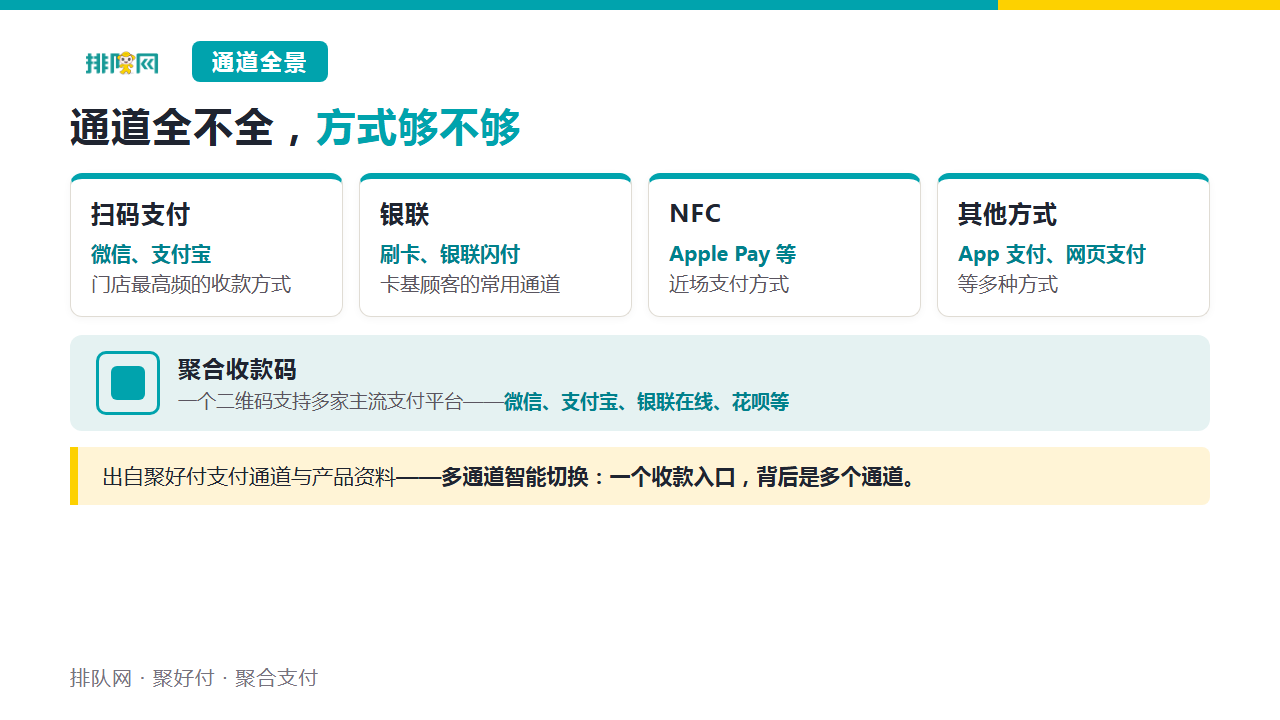Click the footer 排队网 · 聚好付 · 聚合支付
The width and height of the screenshot is (1280, 720).
coord(194,678)
